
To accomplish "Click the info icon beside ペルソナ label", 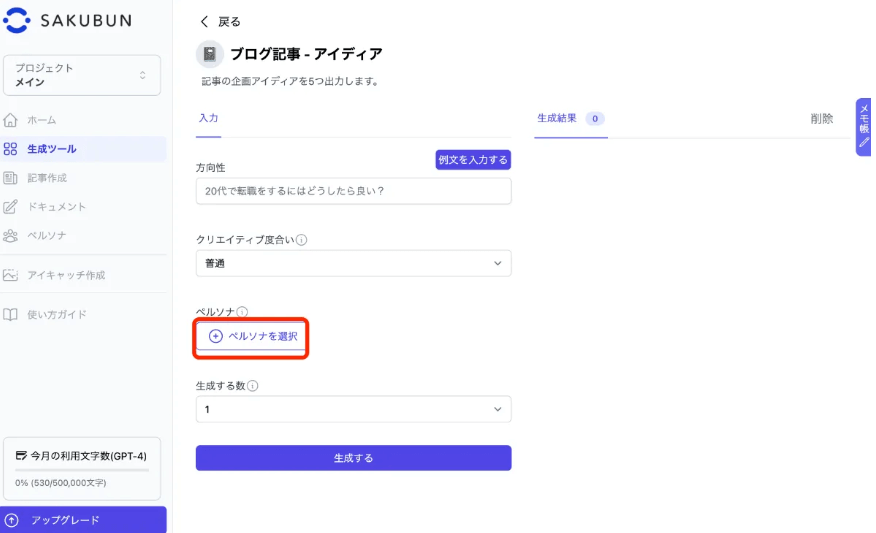I will tap(242, 312).
